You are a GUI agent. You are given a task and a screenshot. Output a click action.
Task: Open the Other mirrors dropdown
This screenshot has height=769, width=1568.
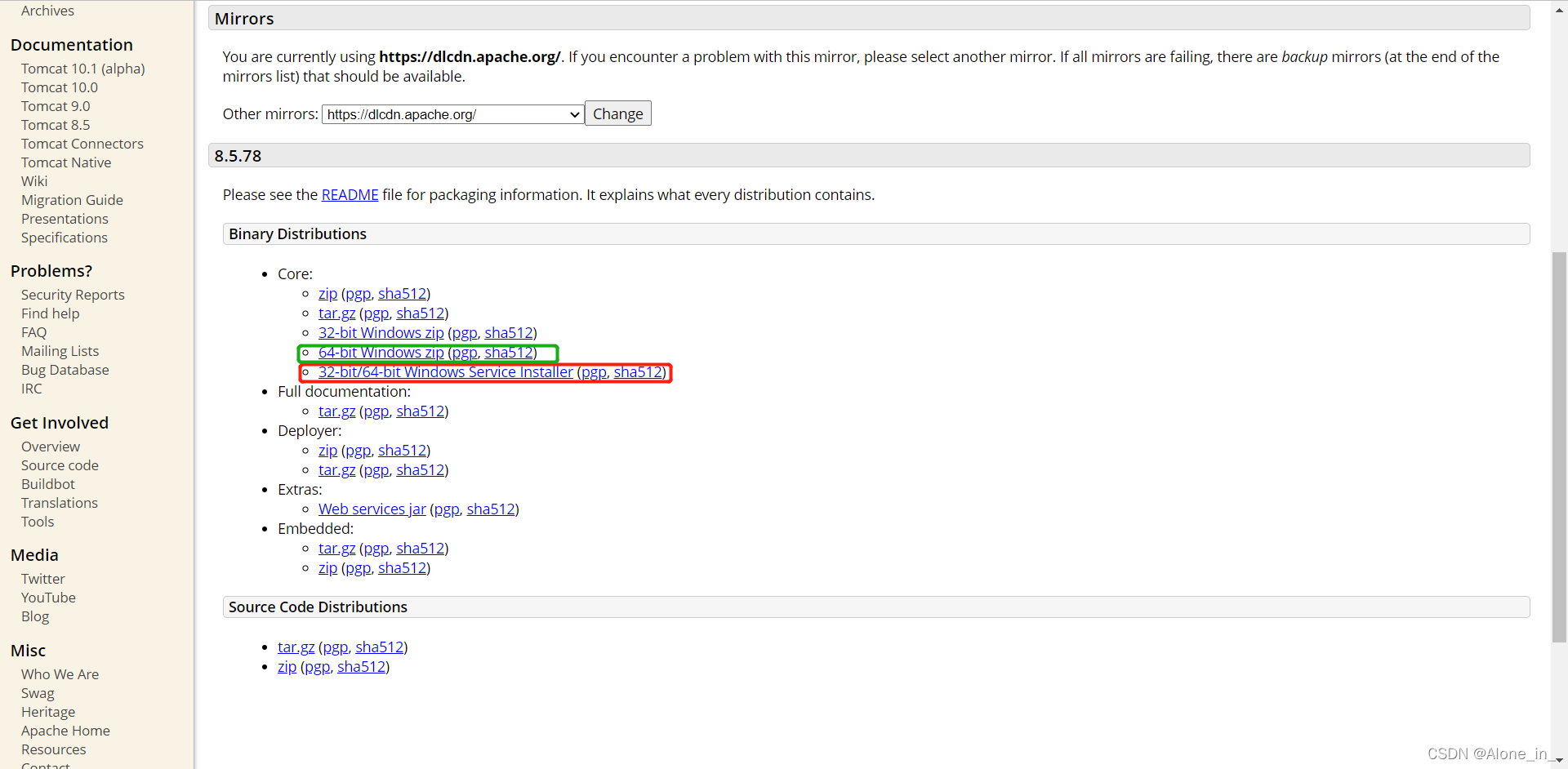pyautogui.click(x=453, y=114)
